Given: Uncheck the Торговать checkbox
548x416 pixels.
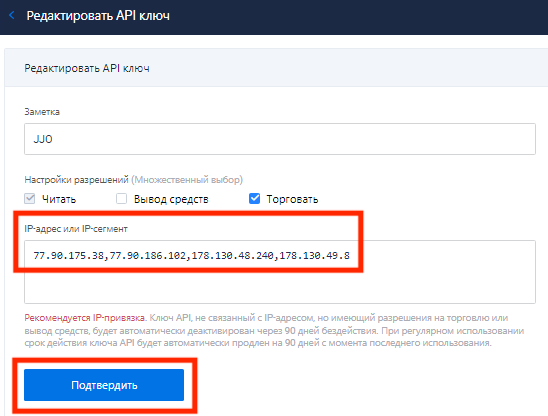Looking at the screenshot, I should 254,199.
